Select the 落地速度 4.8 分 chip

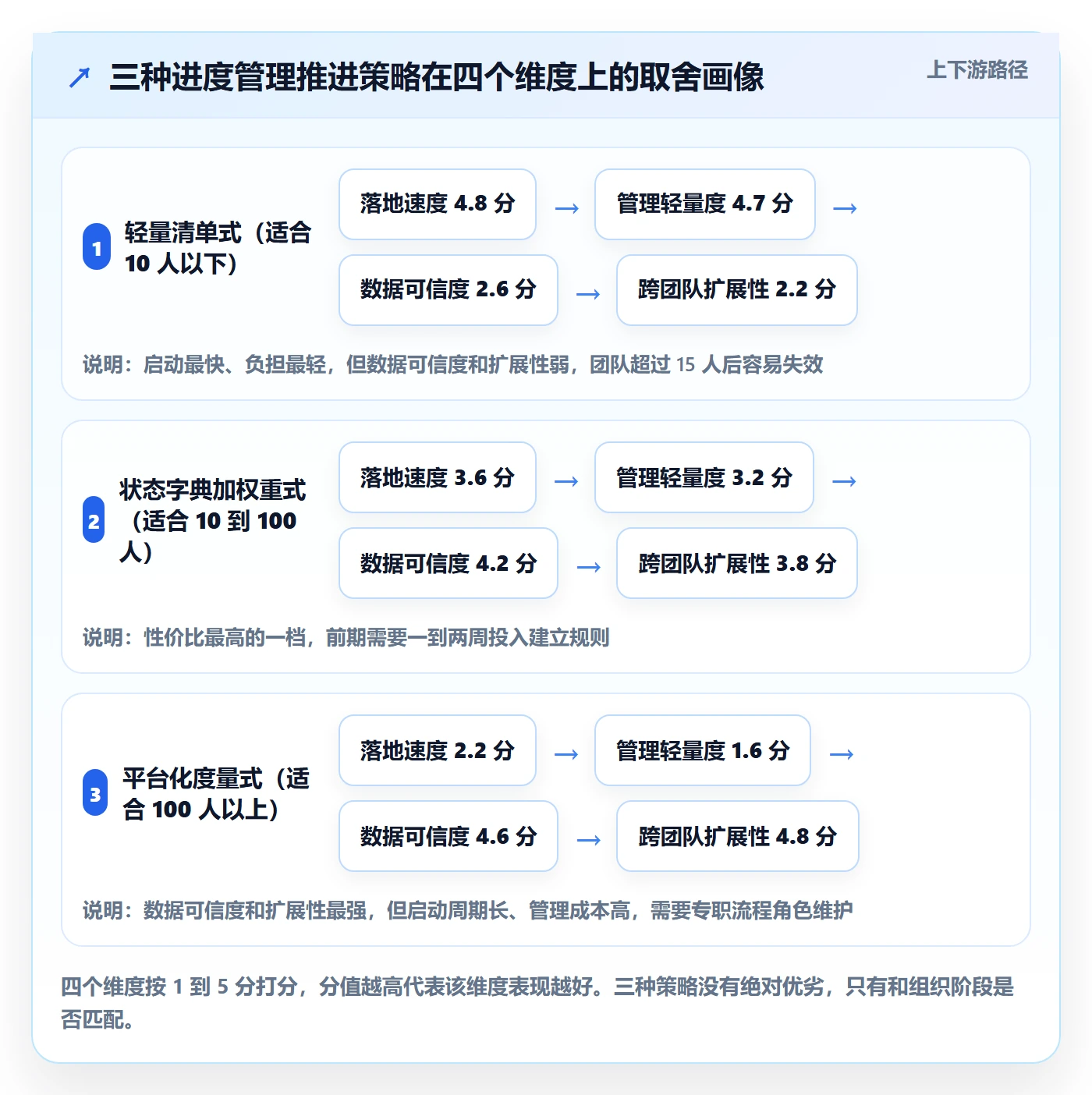[x=438, y=204]
